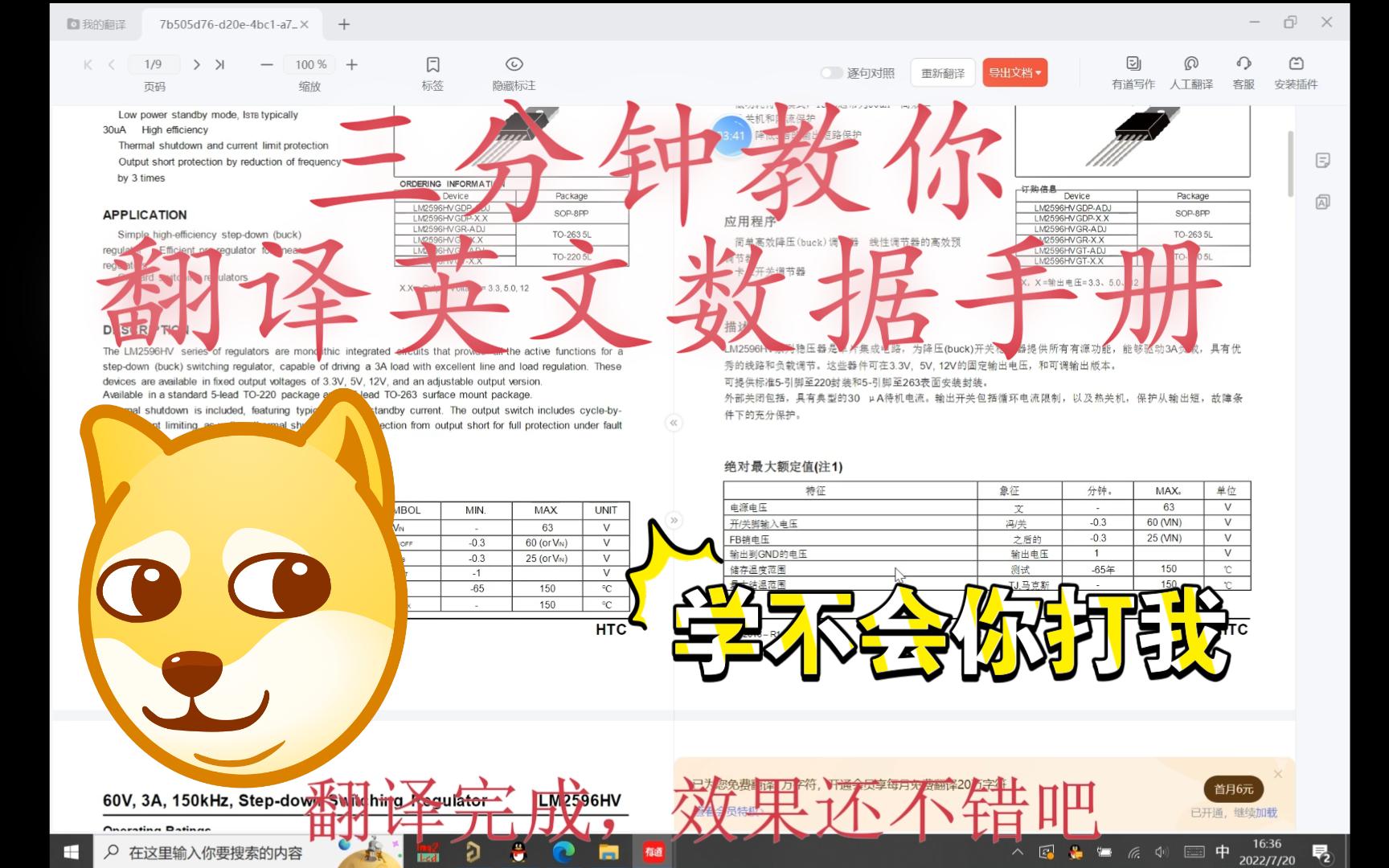This screenshot has height=868, width=1389.
Task: Open Microsoft Edge from the taskbar
Action: (563, 852)
